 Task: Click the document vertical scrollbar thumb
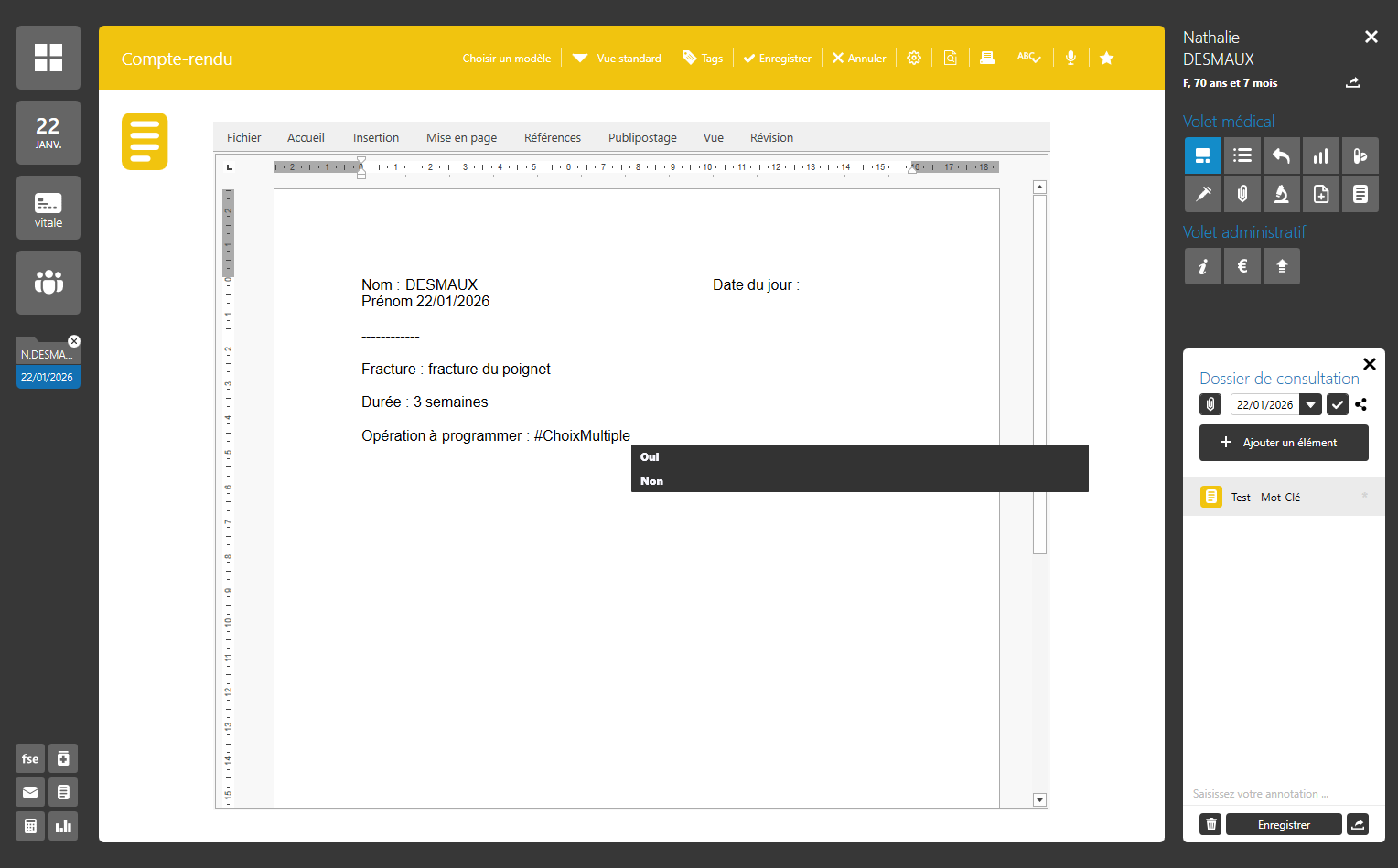(x=1039, y=373)
